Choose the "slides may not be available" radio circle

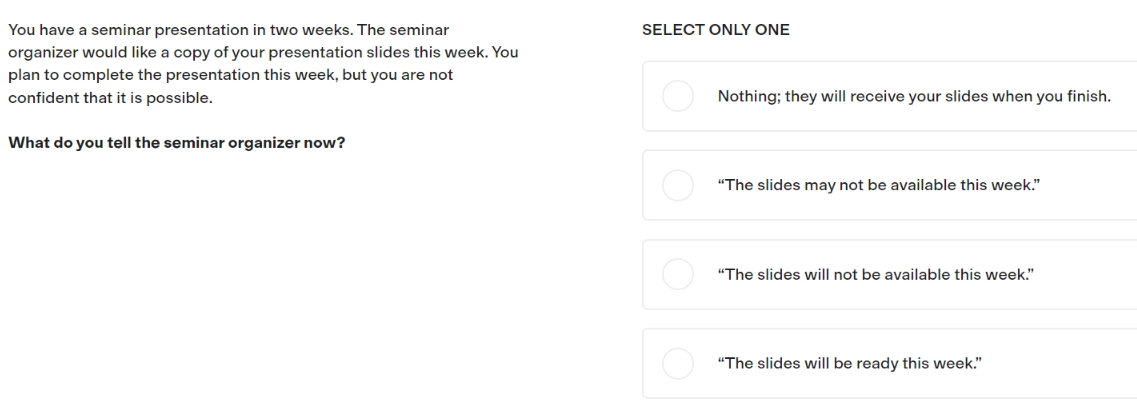[678, 185]
